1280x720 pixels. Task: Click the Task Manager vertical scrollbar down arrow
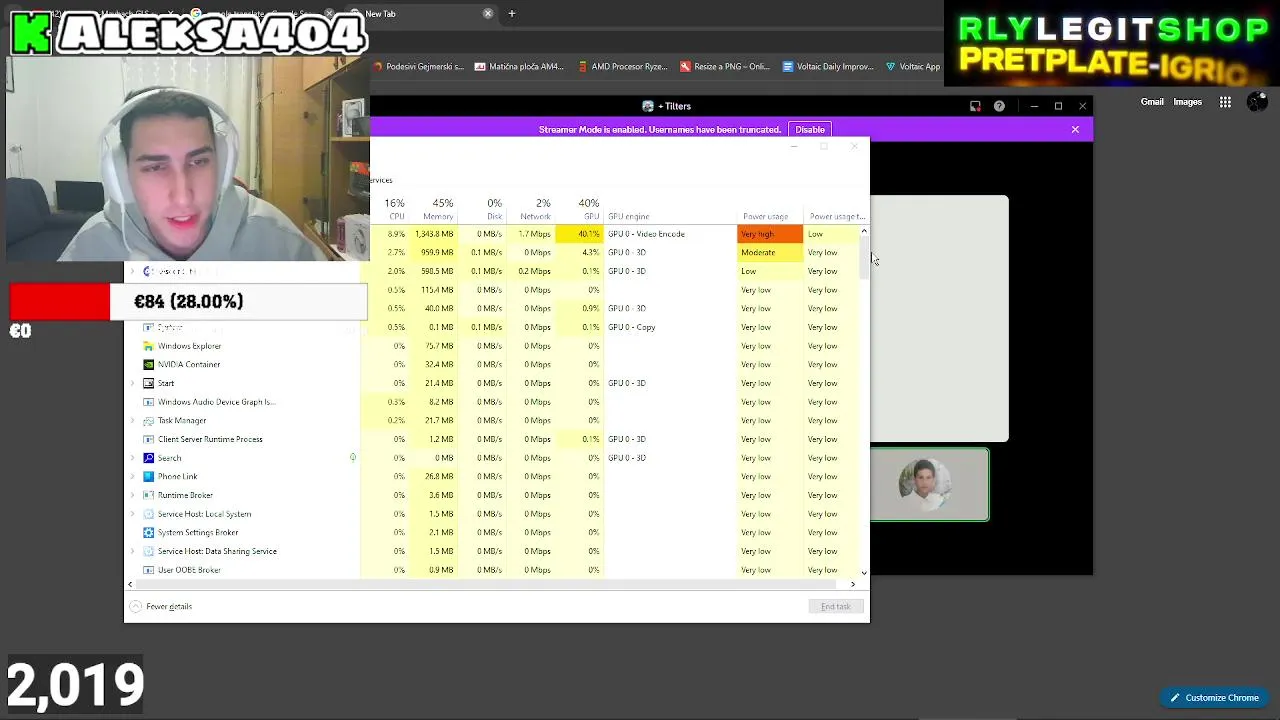tap(864, 573)
